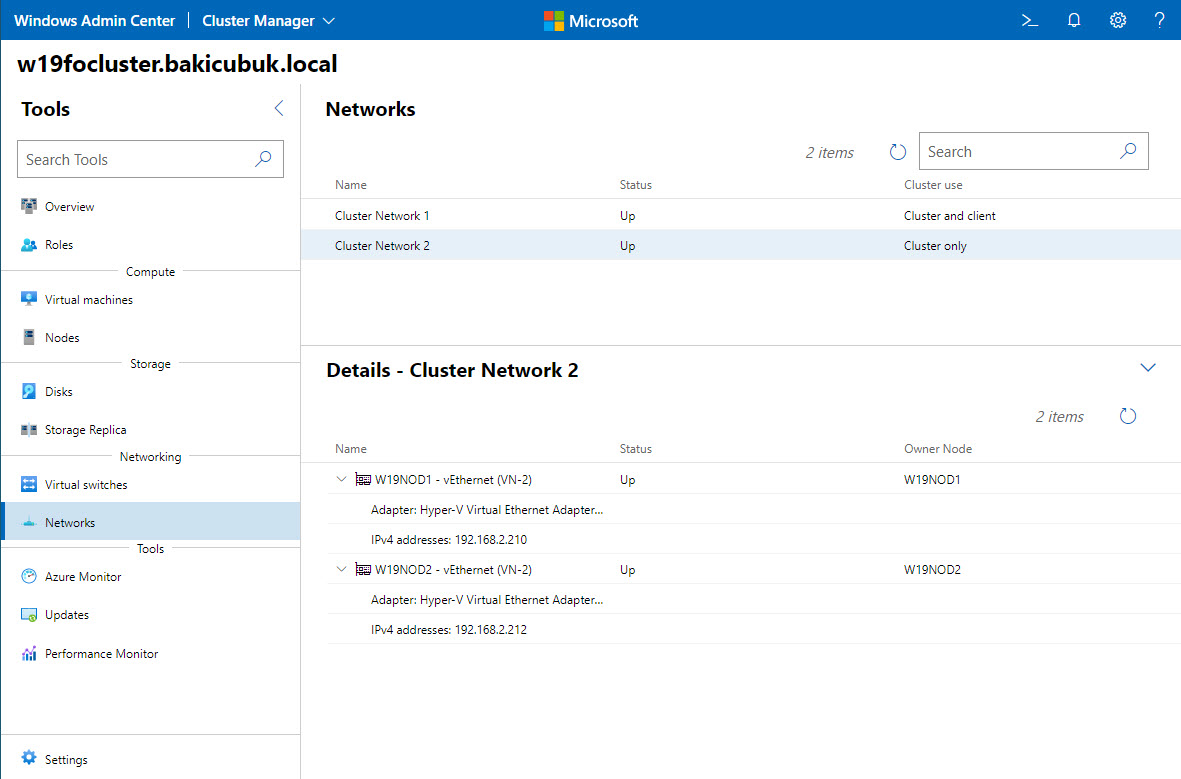Open Storage Replica
Image resolution: width=1181 pixels, height=779 pixels.
click(151, 429)
